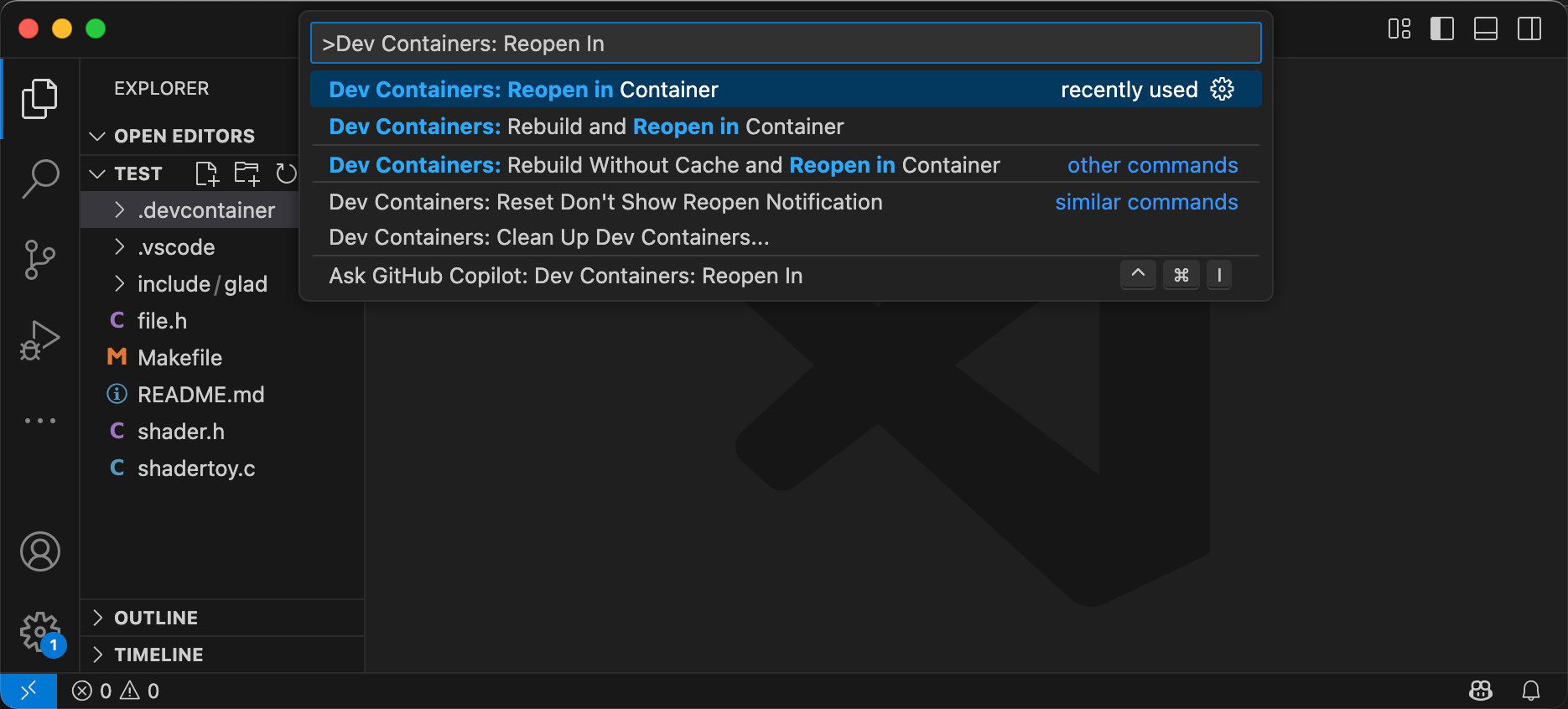Click the Accounts icon
The image size is (1568, 709).
(39, 551)
